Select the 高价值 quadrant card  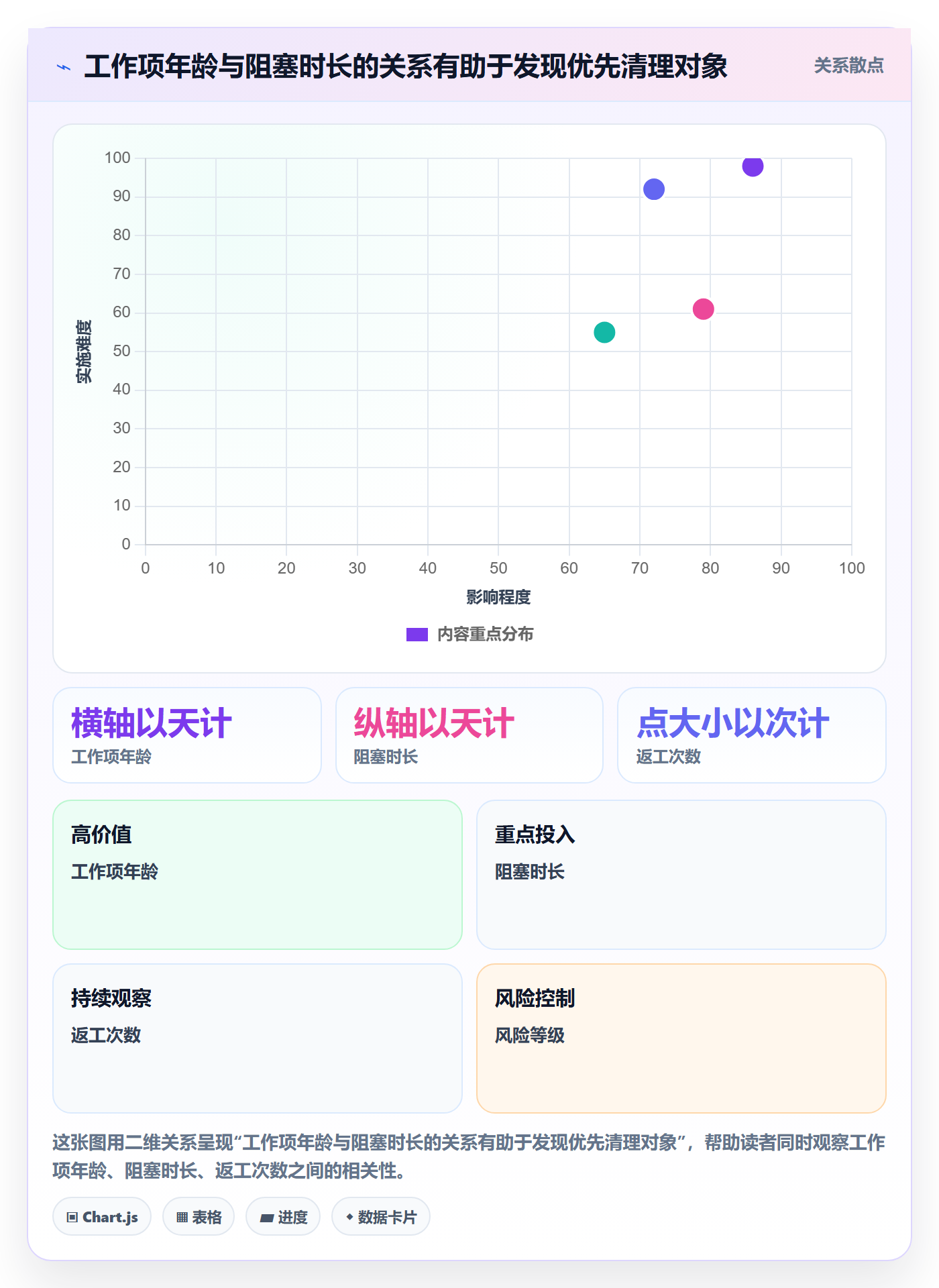pos(258,875)
